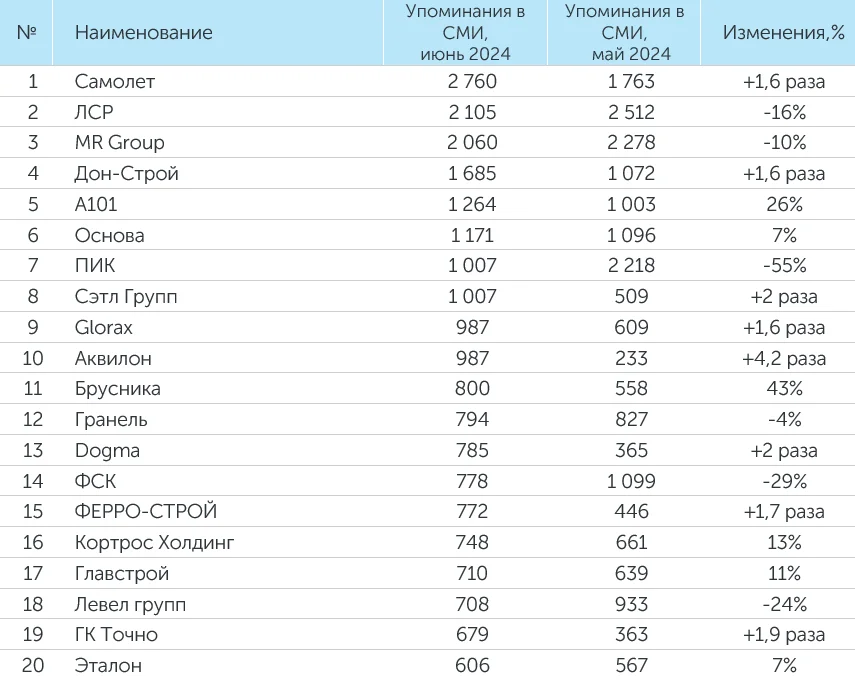Select the 'ЛСР' row name
855x682 pixels.
pos(94,112)
